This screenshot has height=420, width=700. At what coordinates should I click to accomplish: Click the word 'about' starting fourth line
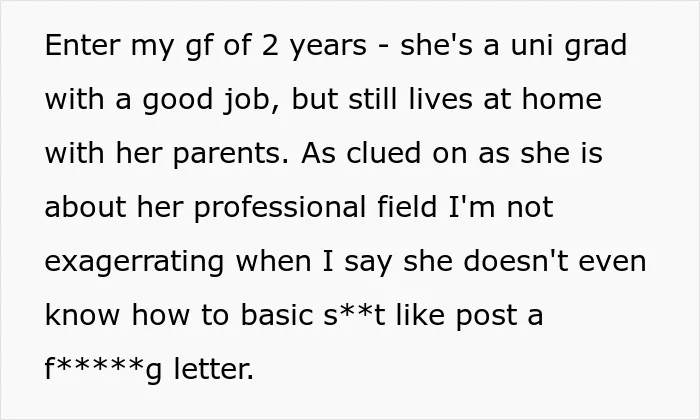tap(86, 207)
